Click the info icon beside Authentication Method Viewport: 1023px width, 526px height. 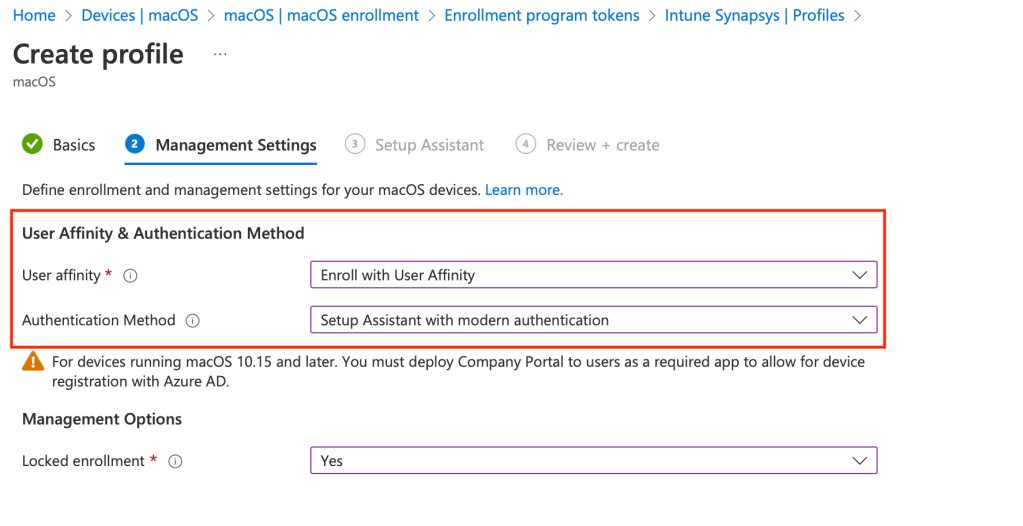[193, 321]
